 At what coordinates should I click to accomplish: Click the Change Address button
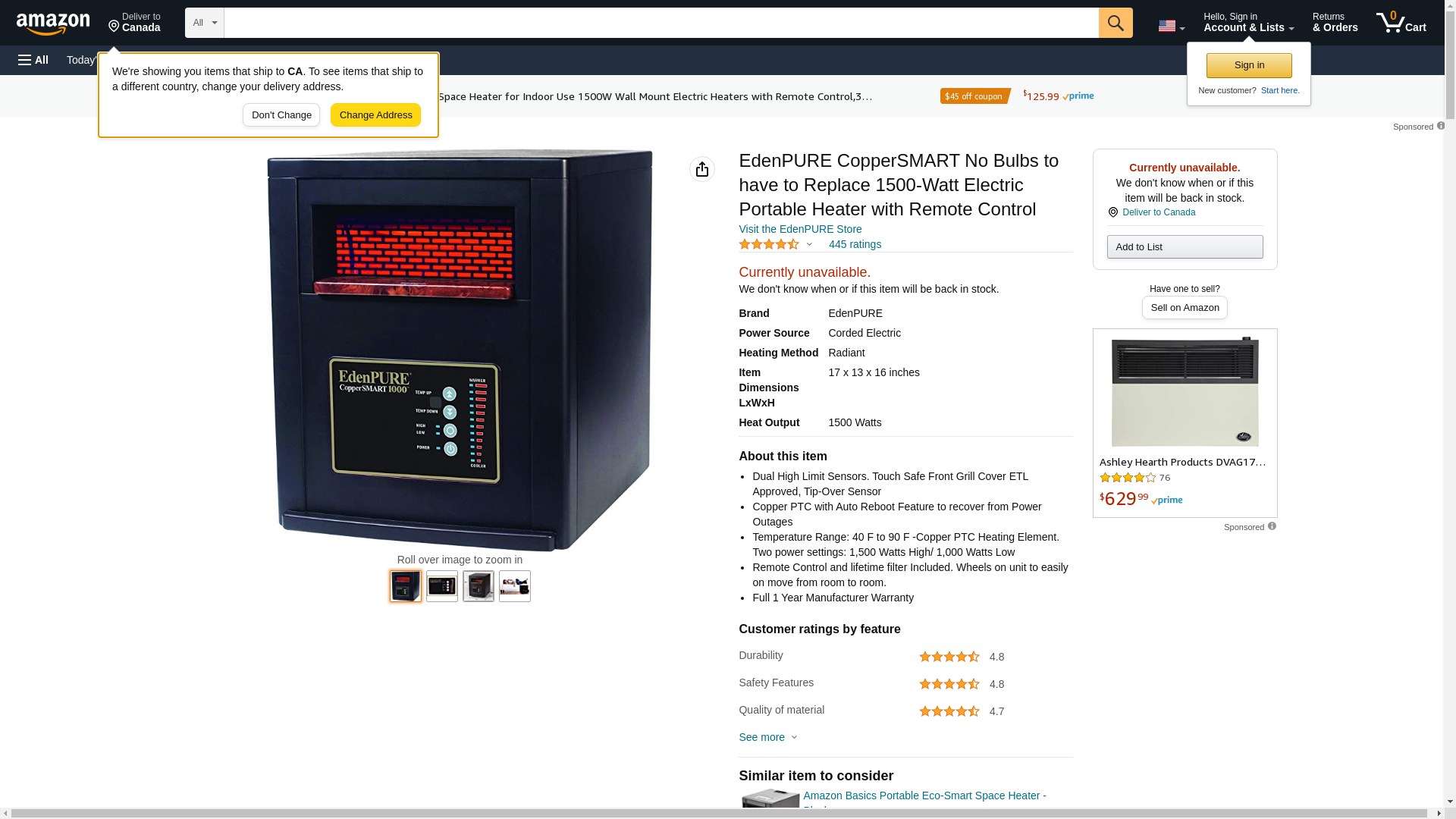(x=376, y=115)
